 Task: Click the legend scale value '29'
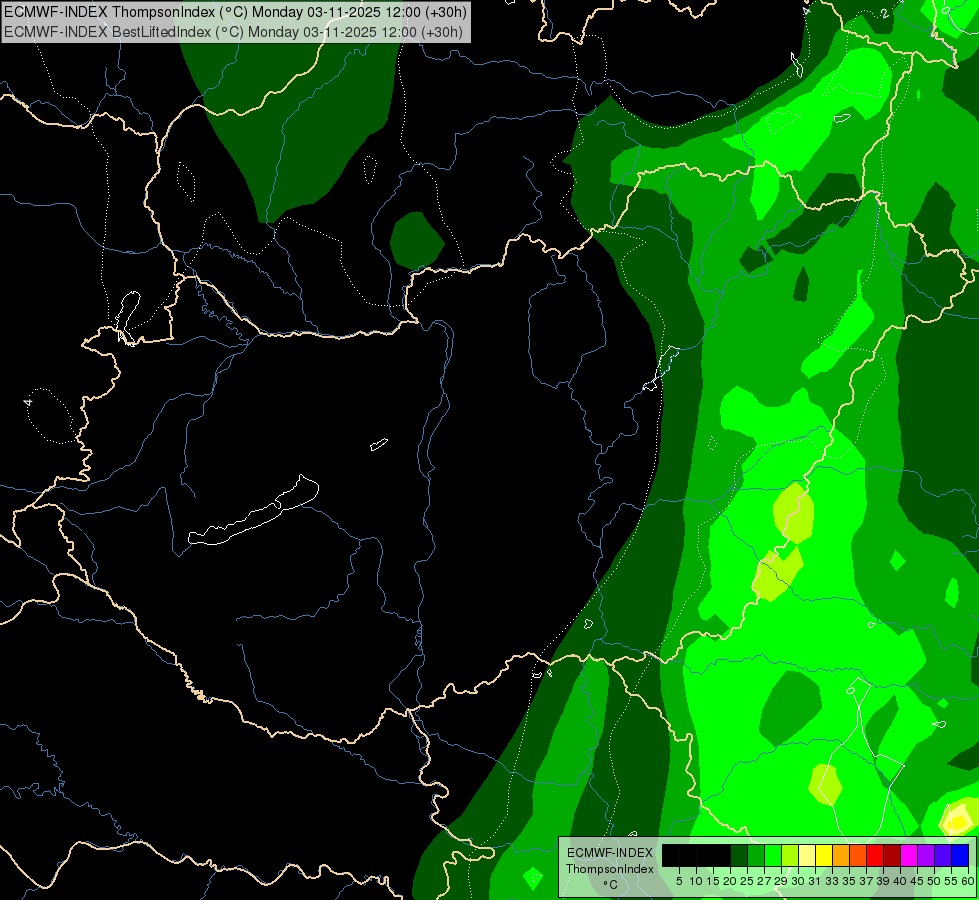tap(781, 881)
